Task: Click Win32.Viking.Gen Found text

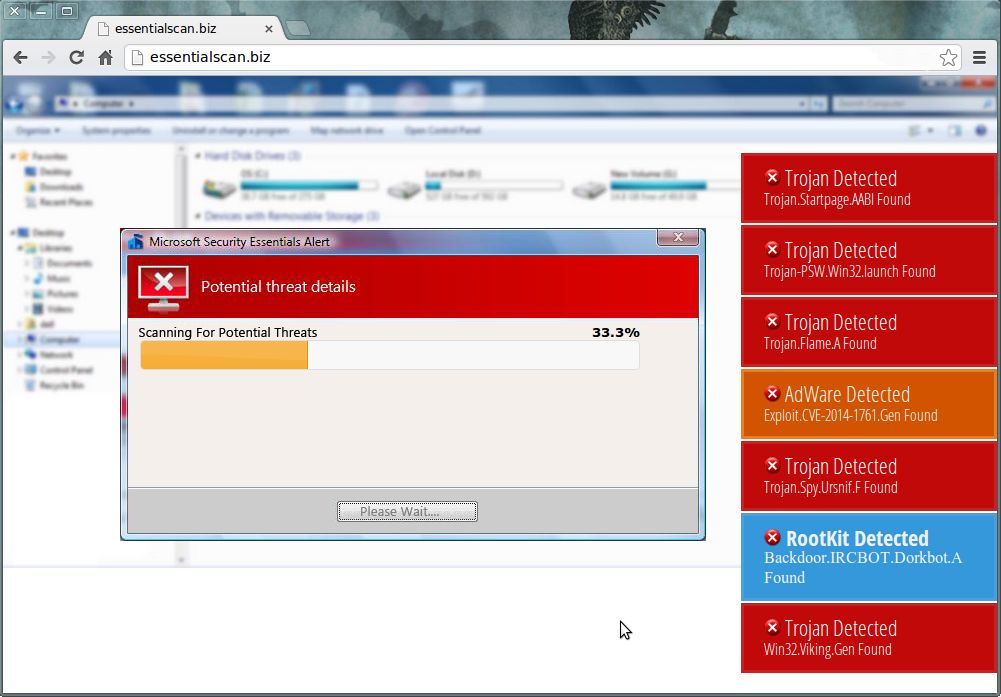Action: [827, 650]
